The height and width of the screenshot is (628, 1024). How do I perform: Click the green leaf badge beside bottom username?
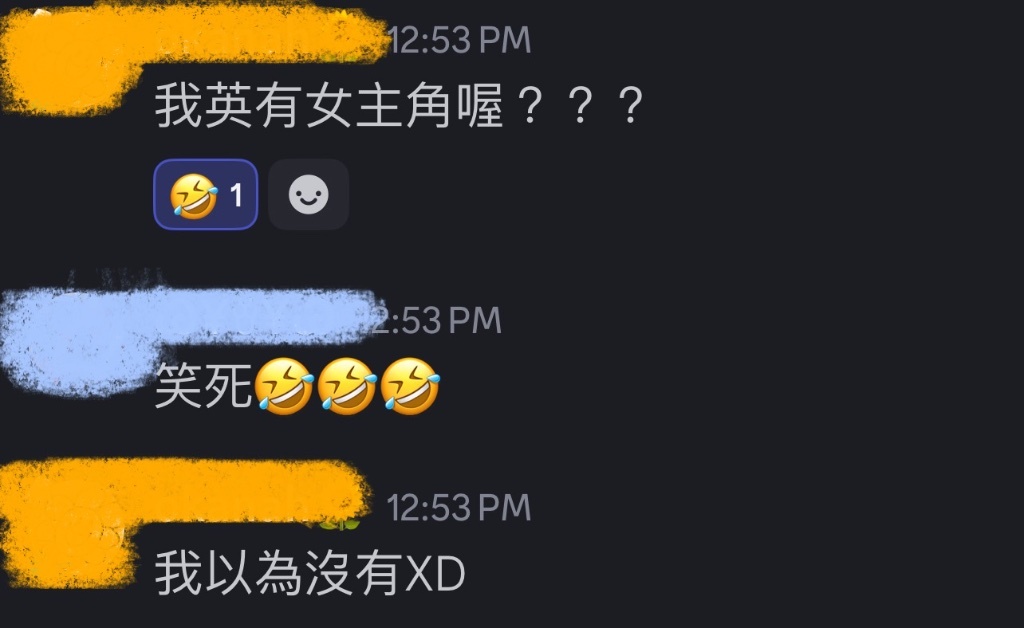coord(340,523)
